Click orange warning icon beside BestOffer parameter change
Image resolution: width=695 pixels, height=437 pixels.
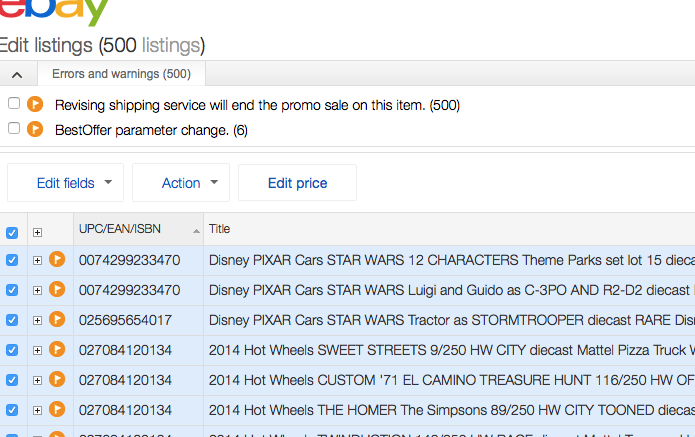pos(36,129)
